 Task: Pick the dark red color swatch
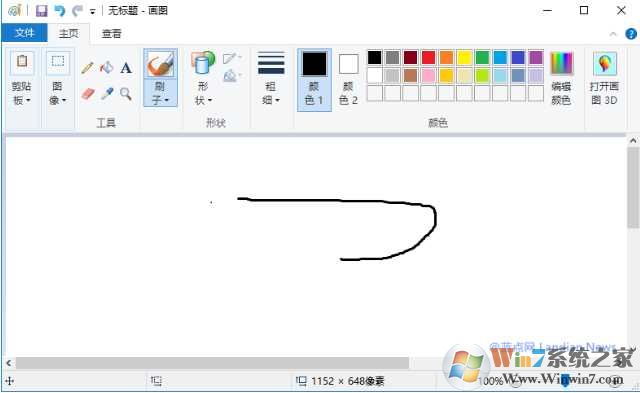click(410, 57)
